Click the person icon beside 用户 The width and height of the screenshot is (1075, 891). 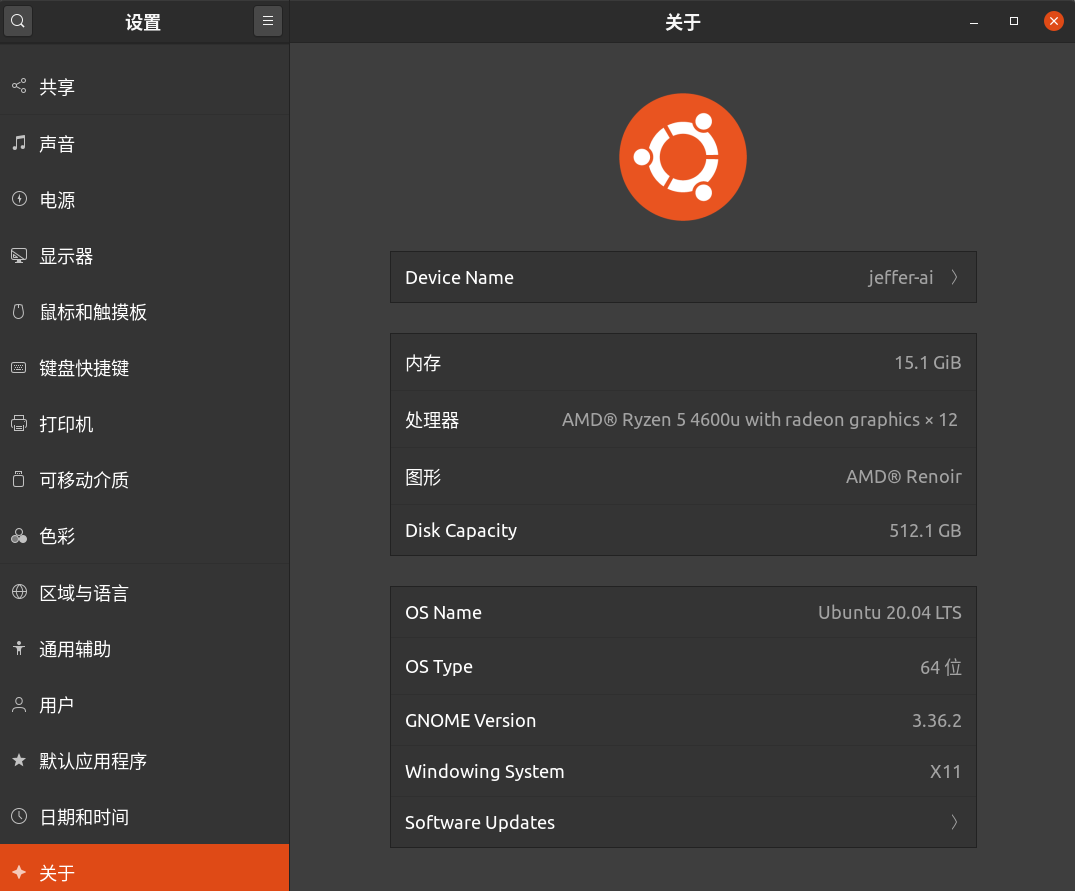point(19,705)
